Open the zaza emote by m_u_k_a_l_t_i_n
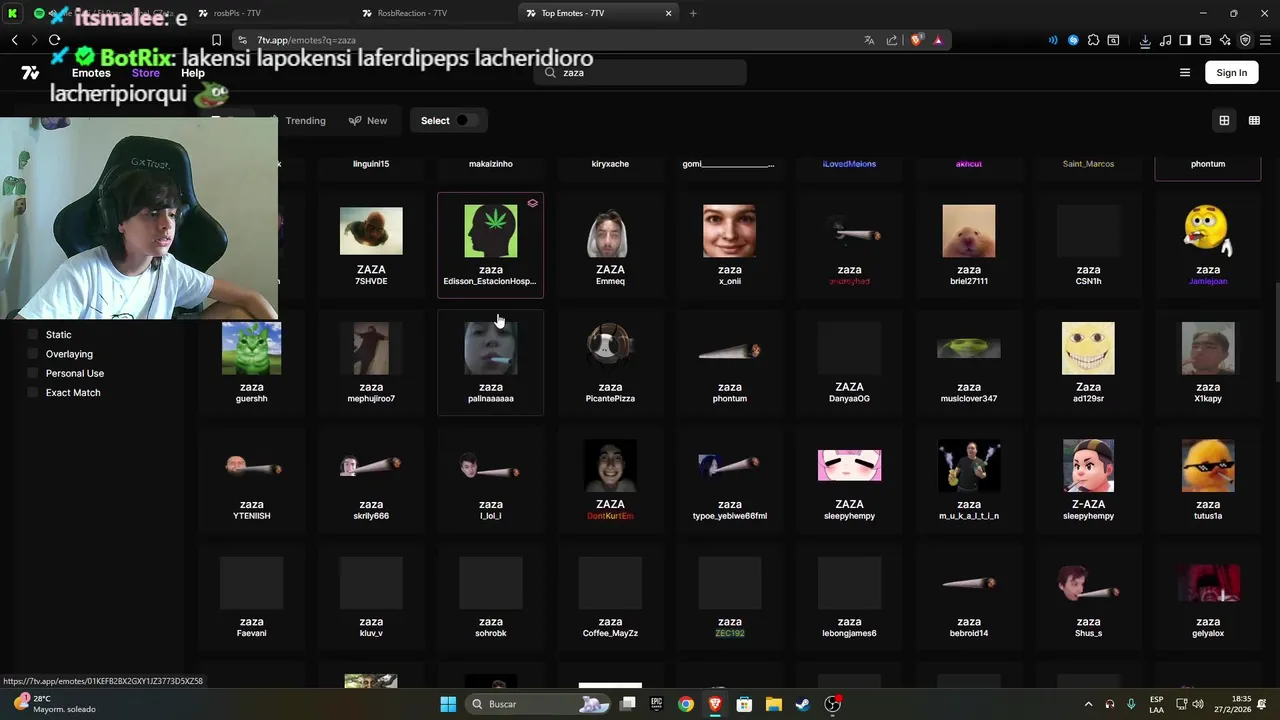The width and height of the screenshot is (1280, 720). [x=969, y=480]
